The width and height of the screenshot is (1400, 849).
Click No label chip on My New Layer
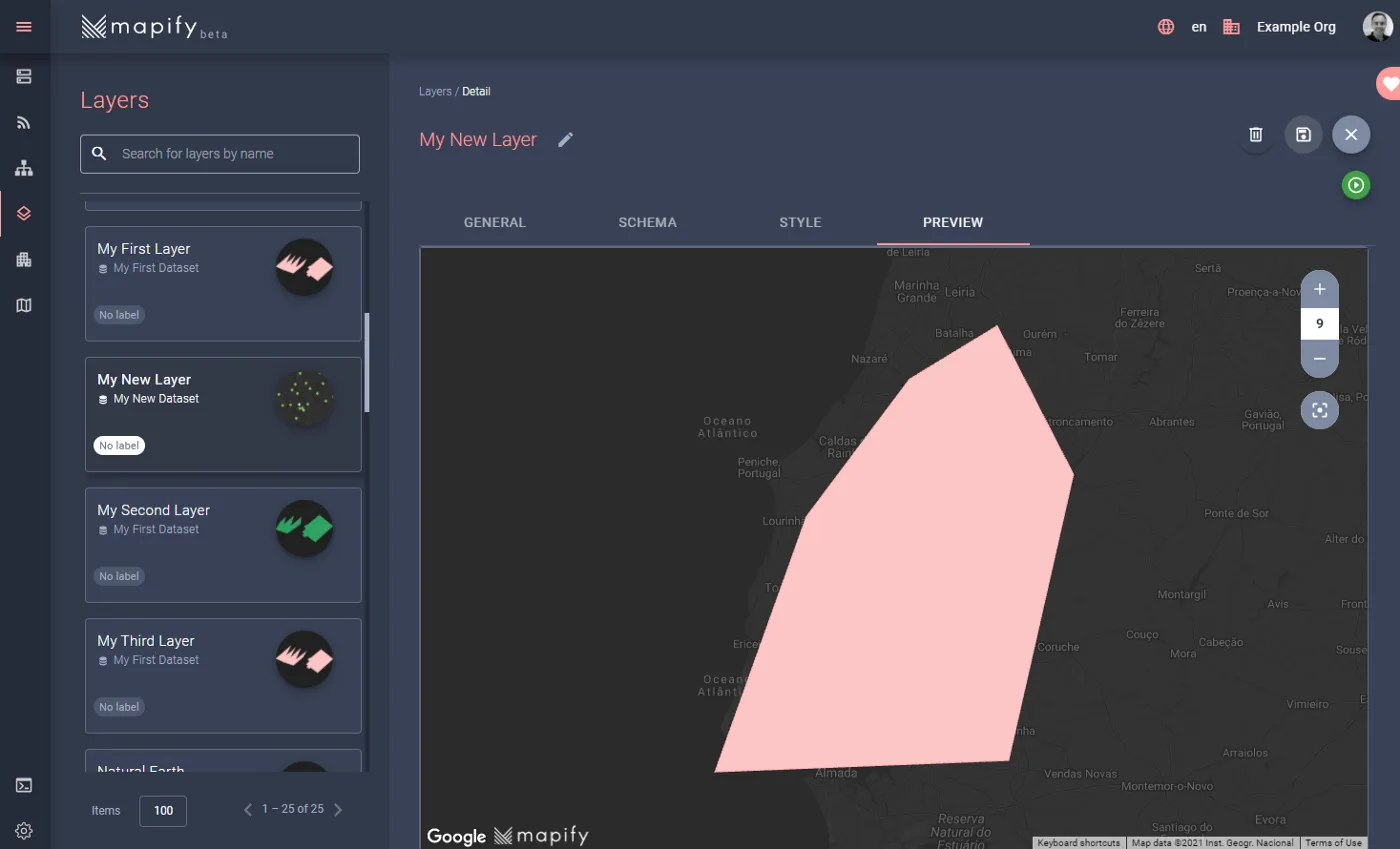pos(119,446)
